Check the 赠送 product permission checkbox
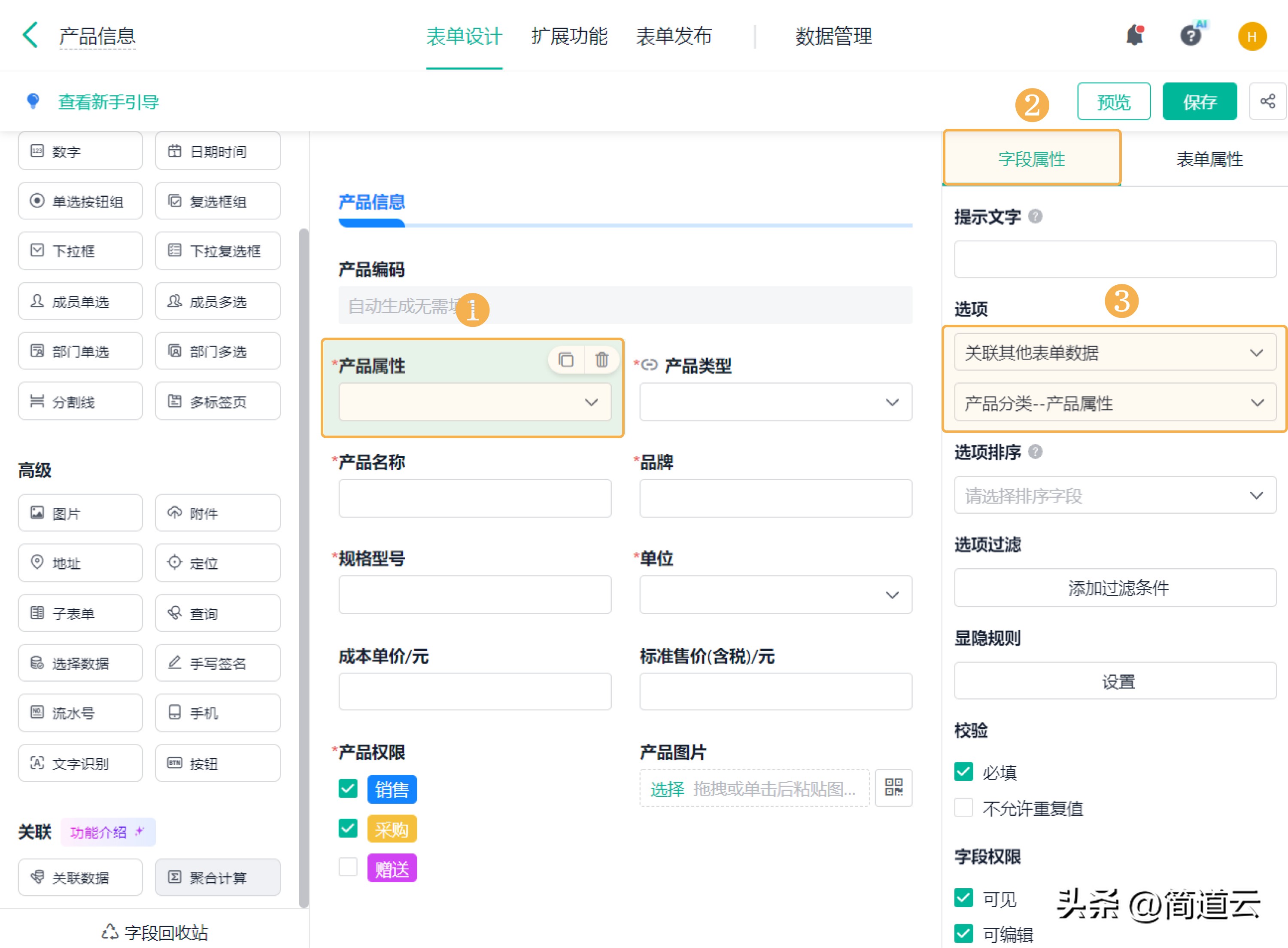Image resolution: width=1288 pixels, height=948 pixels. pos(347,867)
